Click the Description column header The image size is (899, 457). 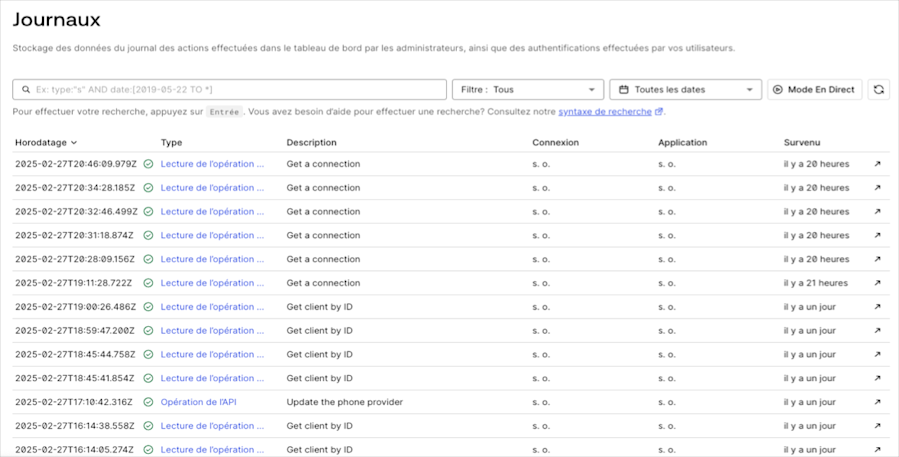coord(311,142)
